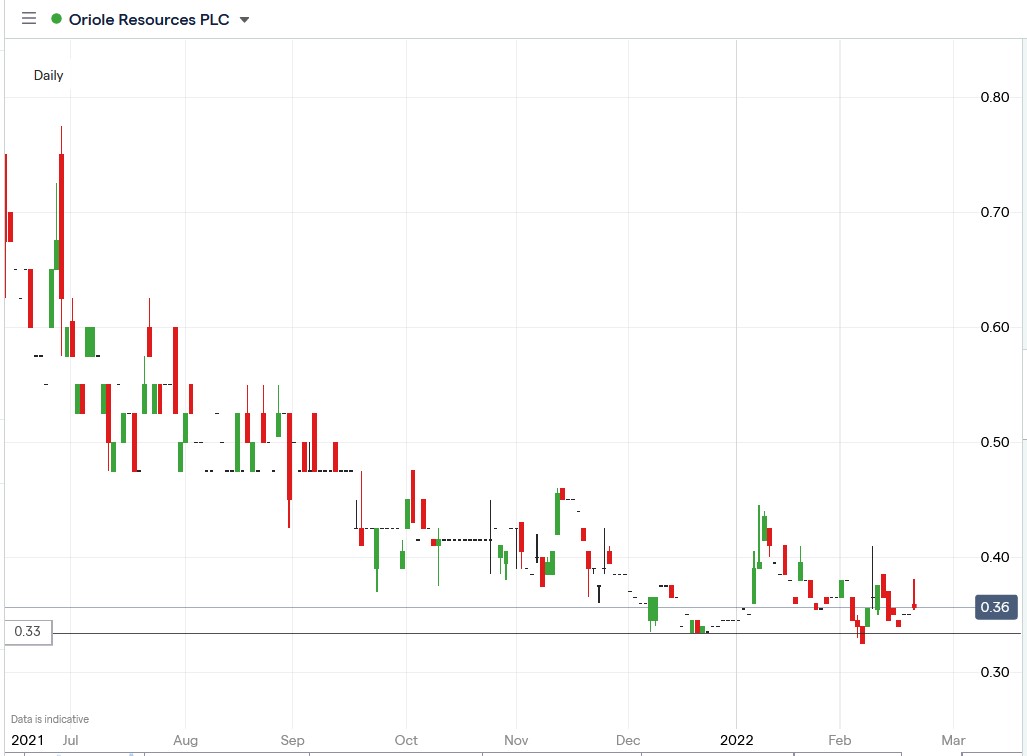Expand the chart period selector near Daily

point(47,75)
